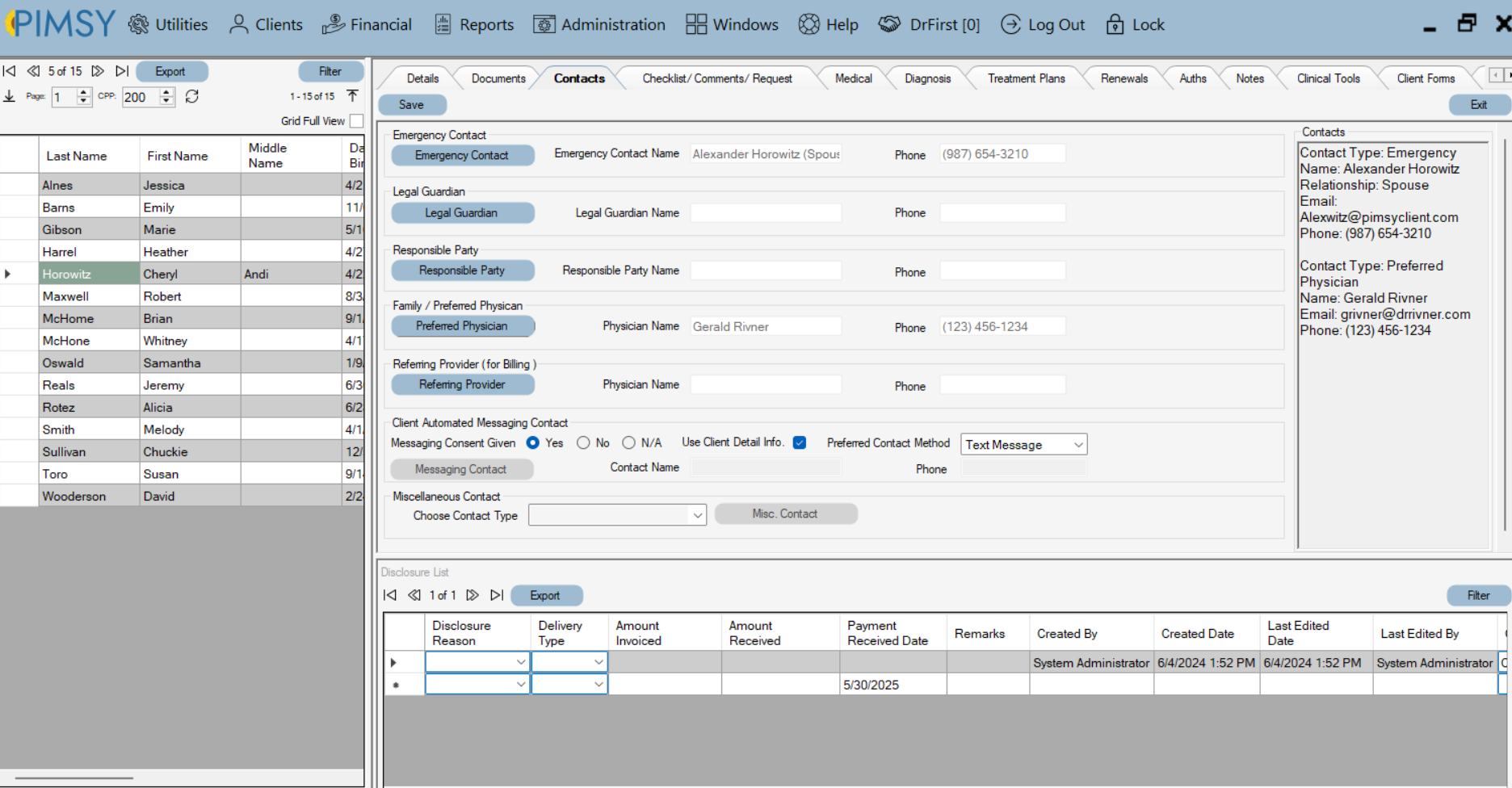Screen dimensions: 1512x788
Task: Lock the session using the Lock icon
Action: (x=1135, y=24)
